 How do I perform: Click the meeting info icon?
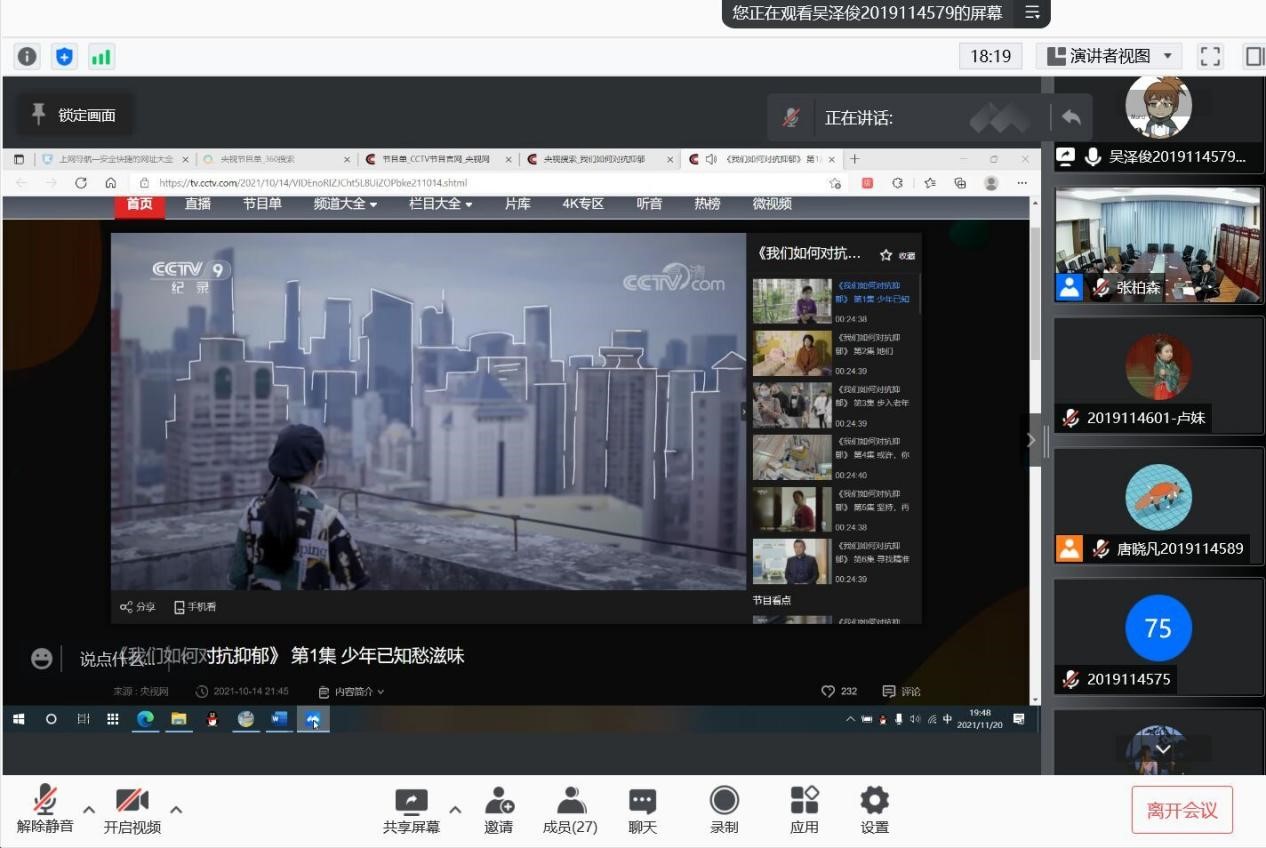[28, 56]
